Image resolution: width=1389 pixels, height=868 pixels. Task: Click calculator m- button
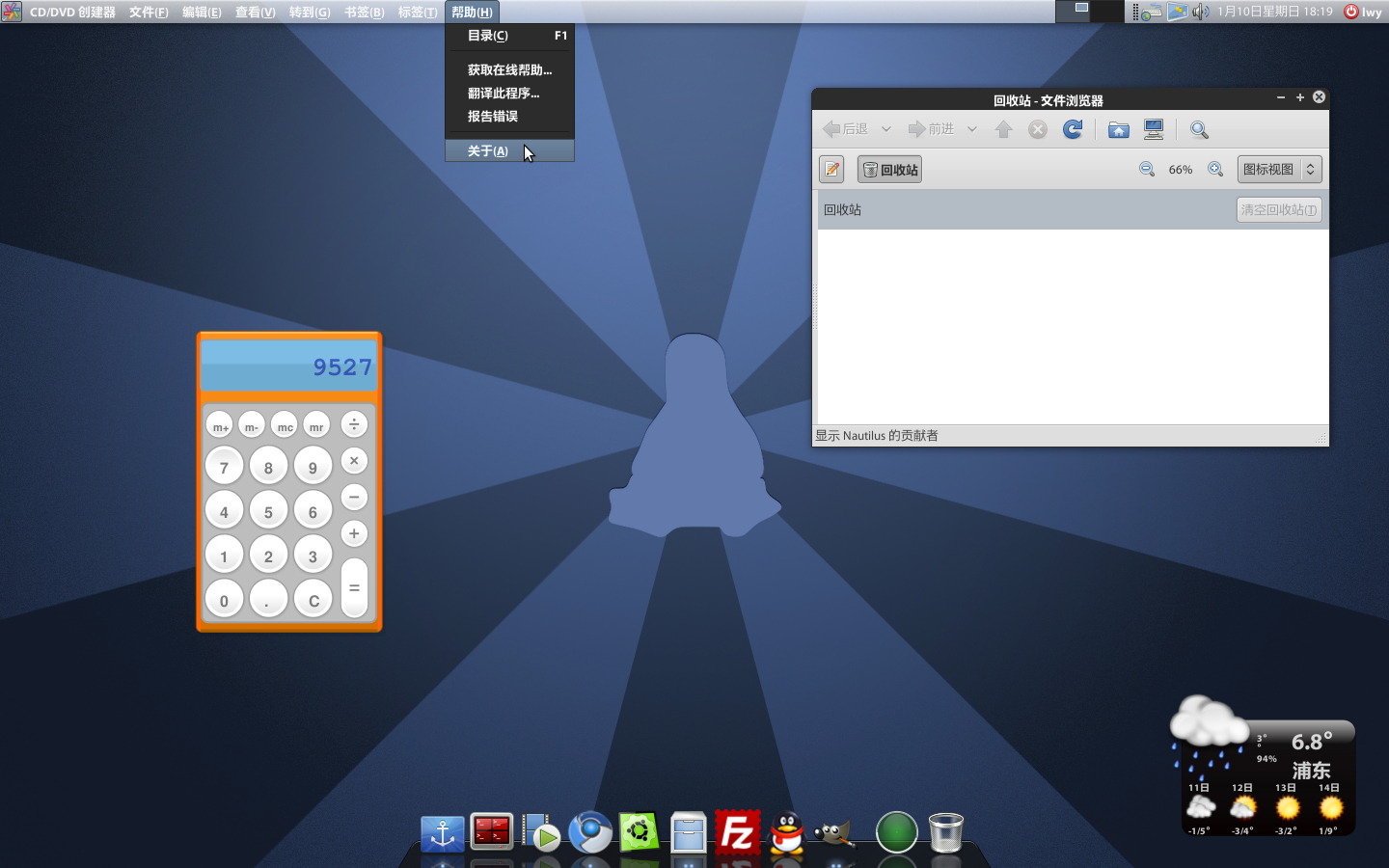click(252, 426)
